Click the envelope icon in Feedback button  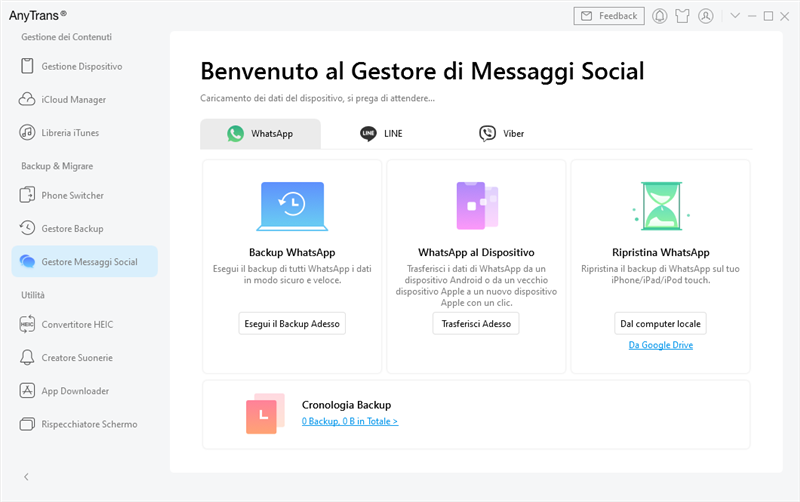point(587,16)
